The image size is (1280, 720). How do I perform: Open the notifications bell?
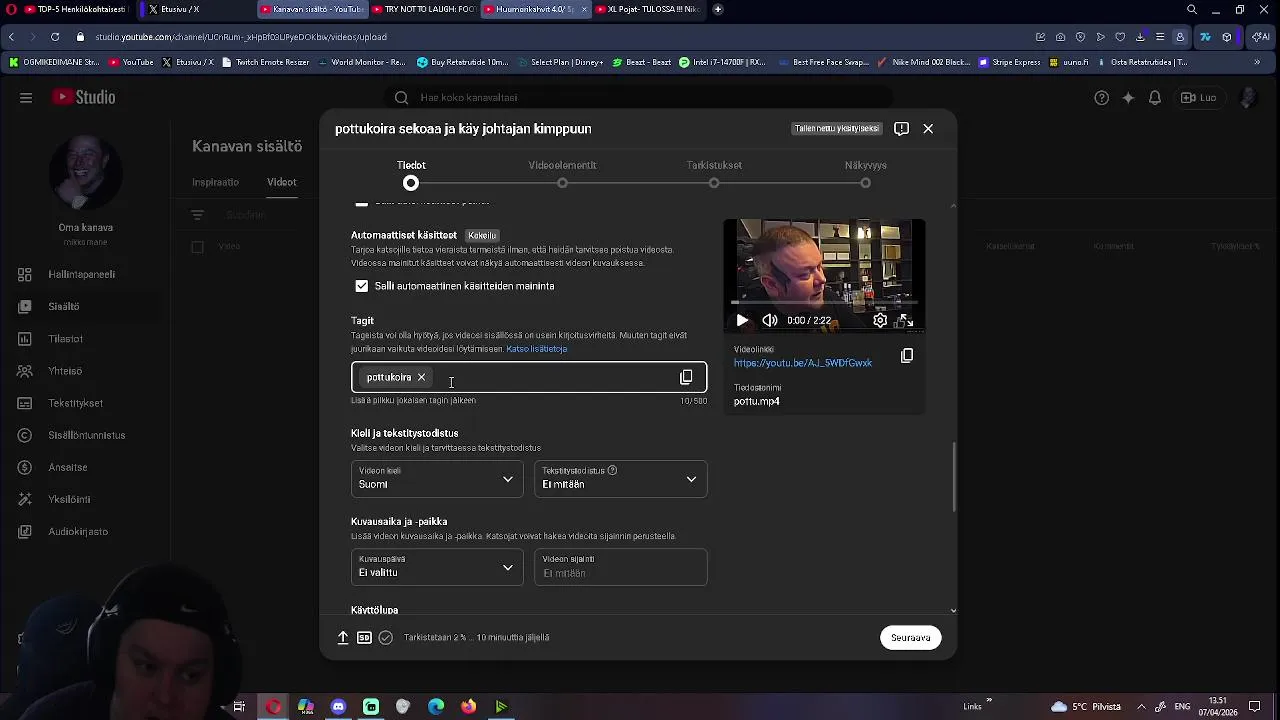coord(1155,97)
